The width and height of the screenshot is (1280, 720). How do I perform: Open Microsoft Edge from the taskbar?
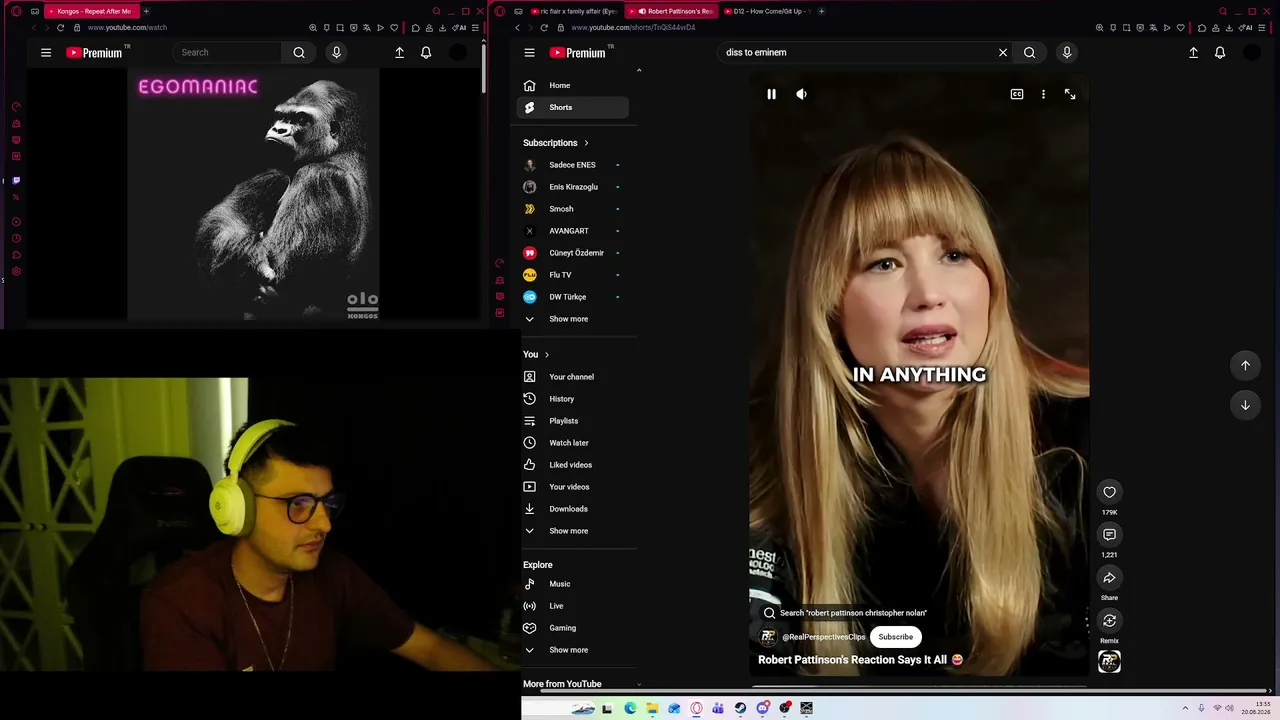630,709
